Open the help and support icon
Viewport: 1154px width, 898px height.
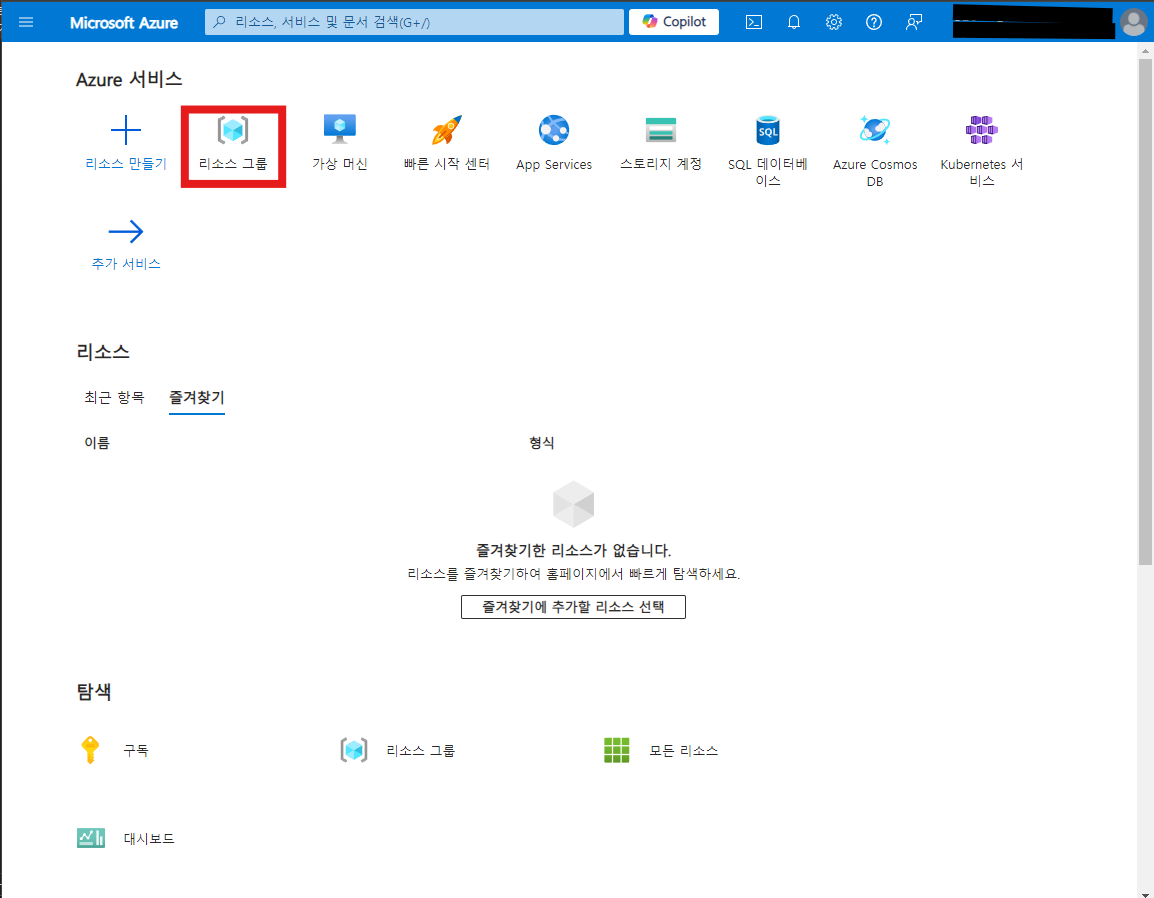(x=874, y=22)
